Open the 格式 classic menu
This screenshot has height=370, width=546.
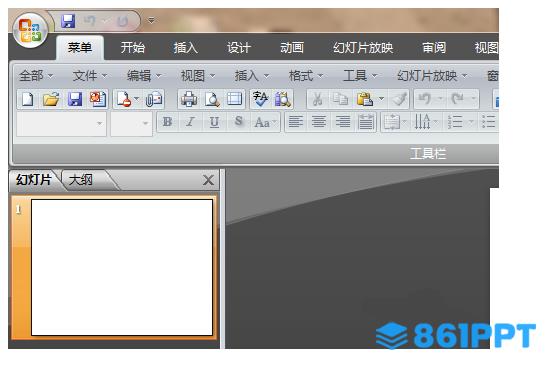[306, 76]
